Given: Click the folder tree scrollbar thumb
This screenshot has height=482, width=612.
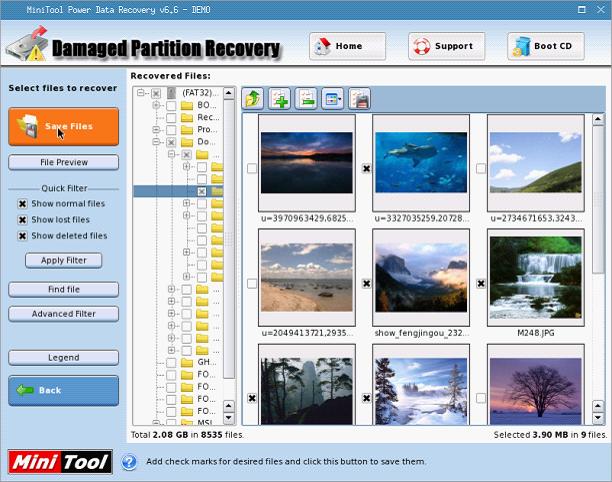Looking at the screenshot, I should coord(229,238).
